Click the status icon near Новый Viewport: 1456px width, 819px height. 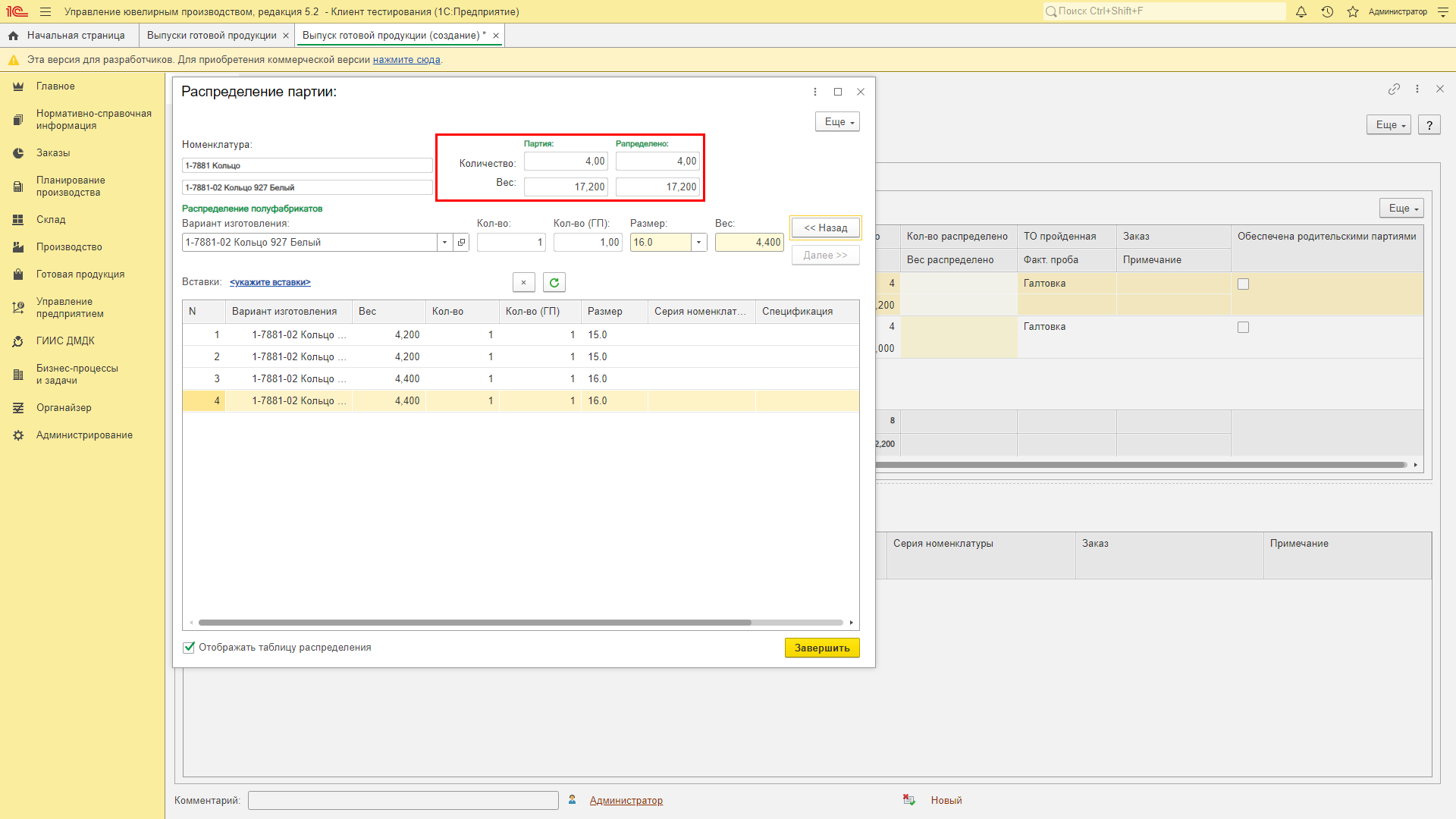tap(909, 800)
